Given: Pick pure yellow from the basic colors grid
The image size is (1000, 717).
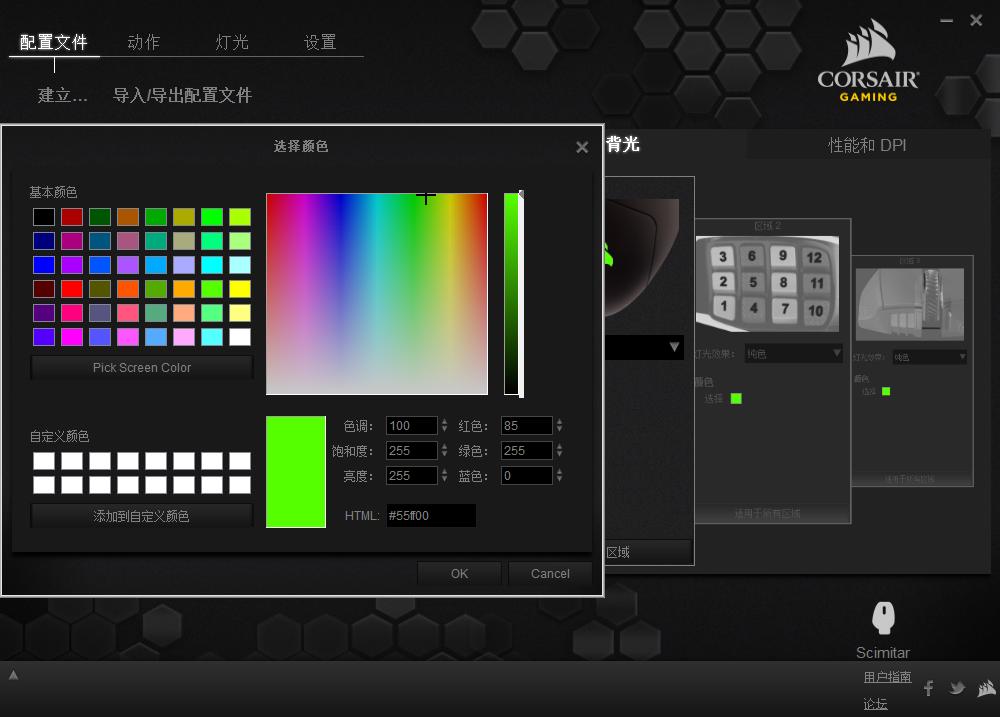Looking at the screenshot, I should [x=239, y=289].
